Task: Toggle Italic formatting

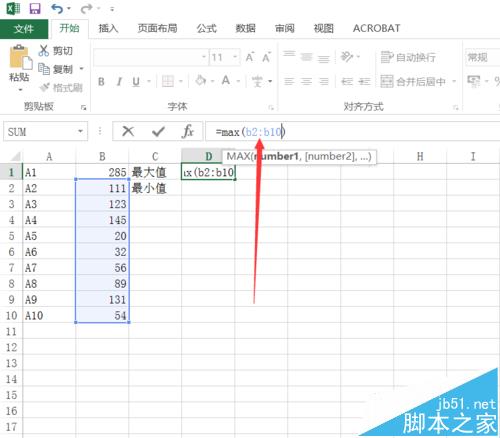Action: coord(119,81)
